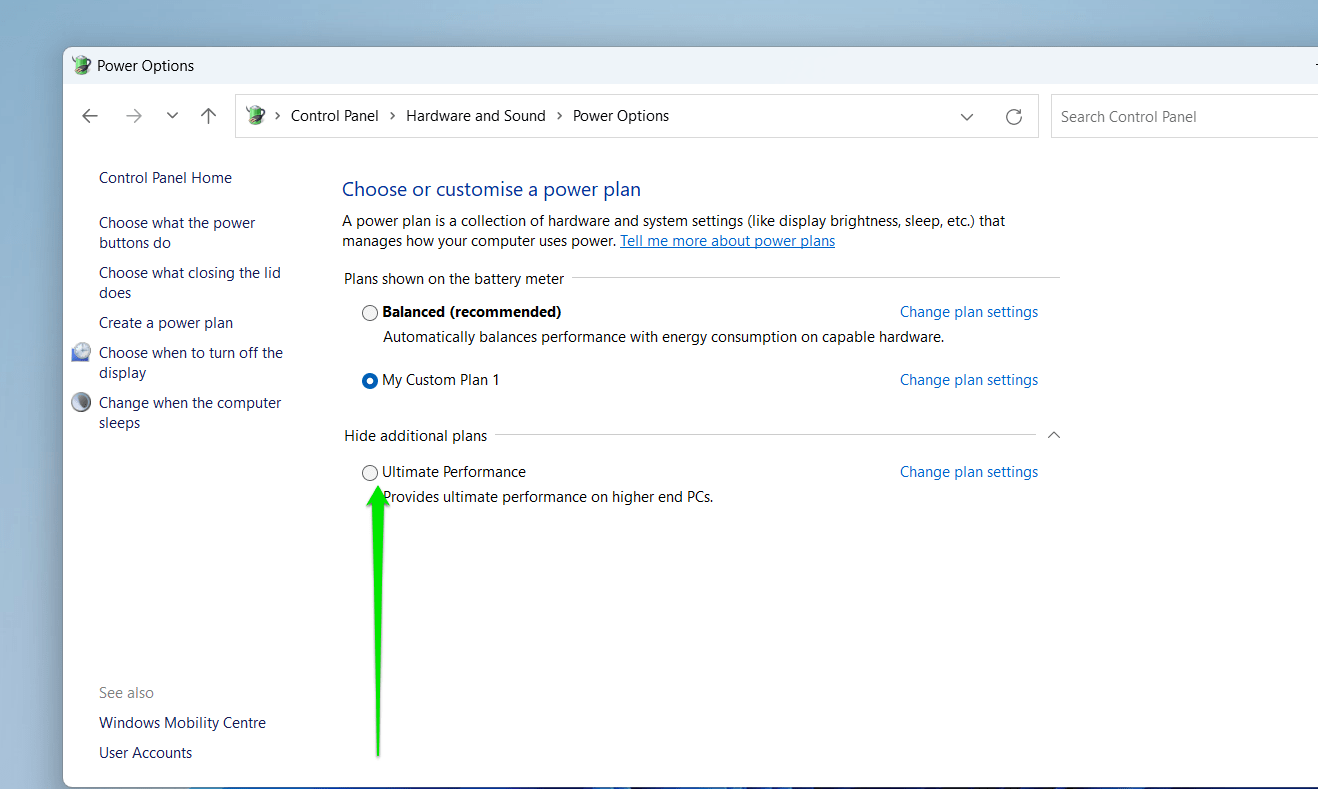Select My Custom Plan 1 radio button
Image resolution: width=1318 pixels, height=789 pixels.
click(370, 381)
